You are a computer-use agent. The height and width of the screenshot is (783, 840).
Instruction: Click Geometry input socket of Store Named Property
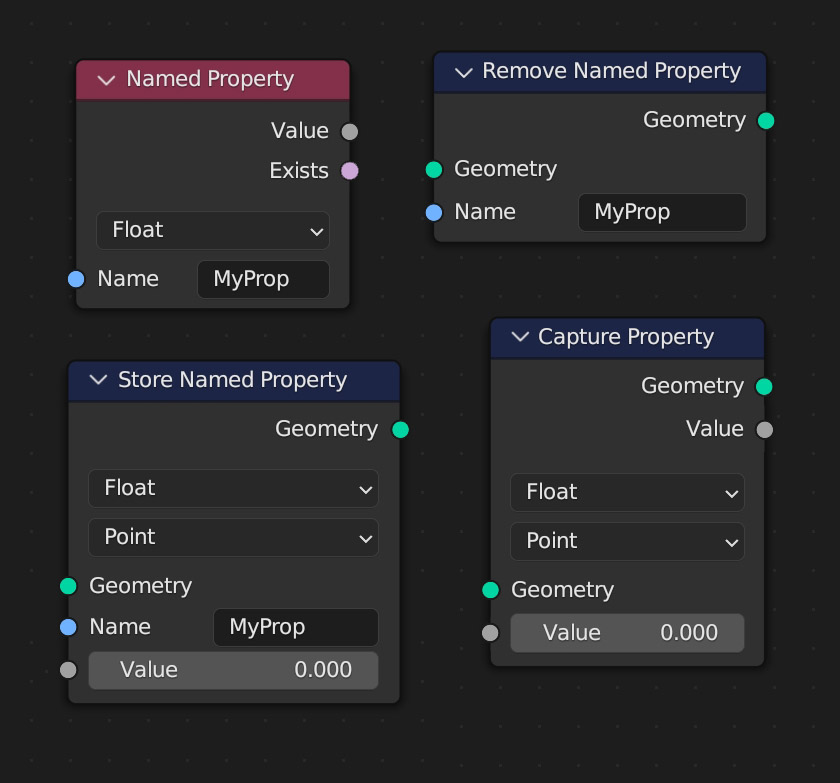pos(68,586)
